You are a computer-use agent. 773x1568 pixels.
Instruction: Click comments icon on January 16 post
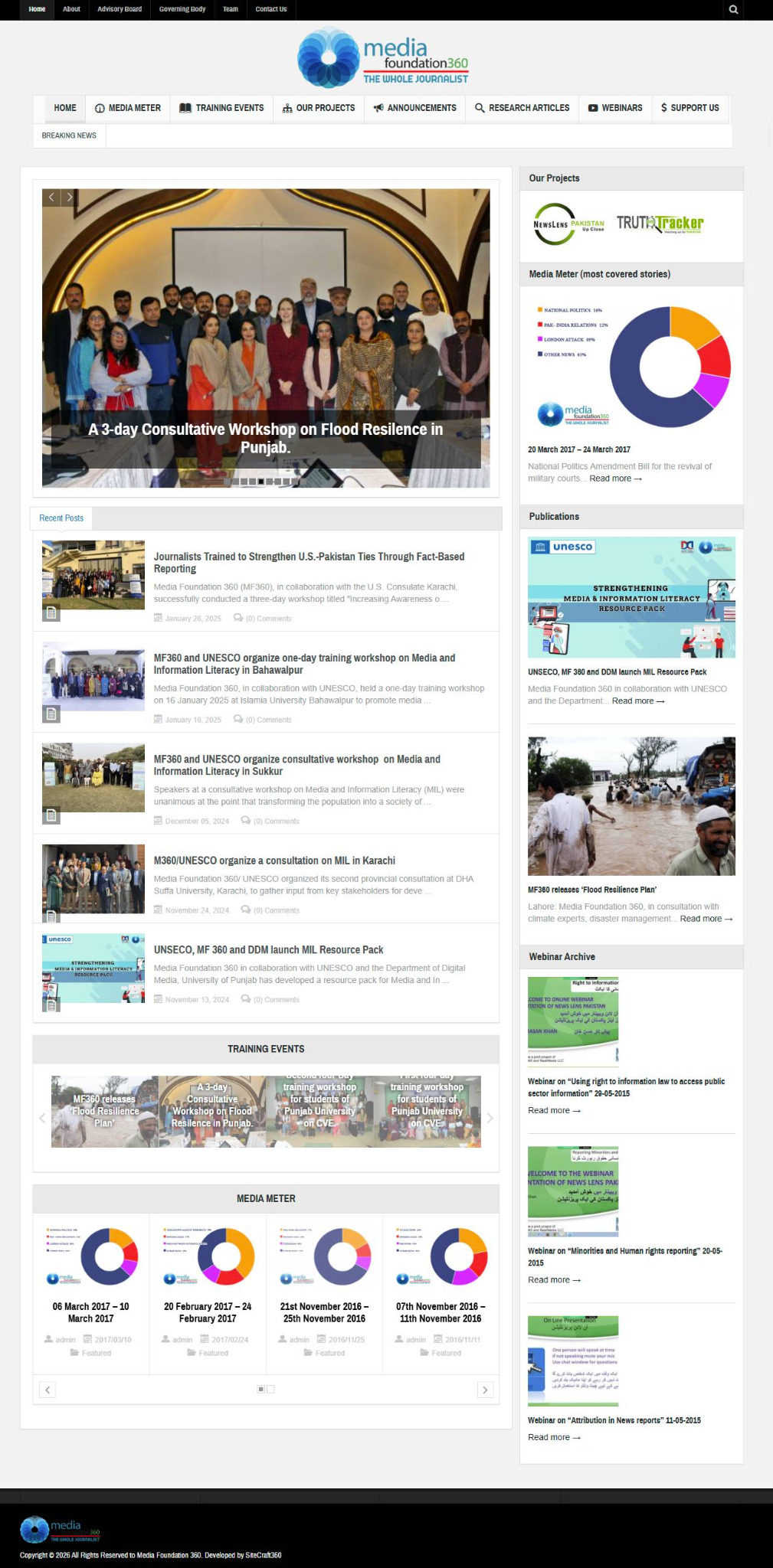238,719
